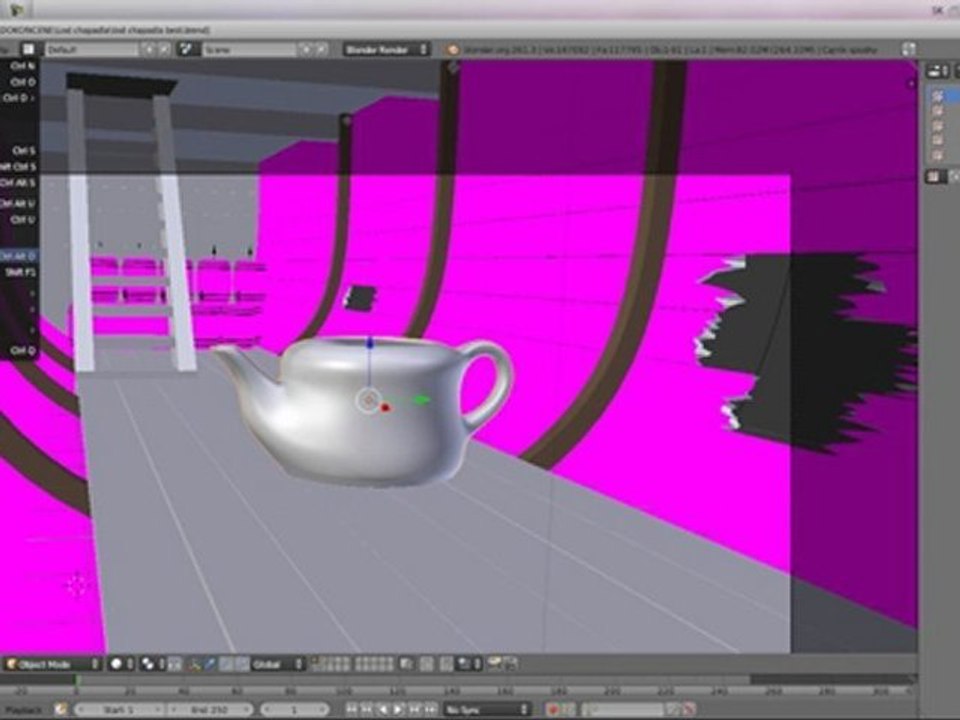Open the snap element type selector
The image size is (960, 720).
pyautogui.click(x=470, y=664)
